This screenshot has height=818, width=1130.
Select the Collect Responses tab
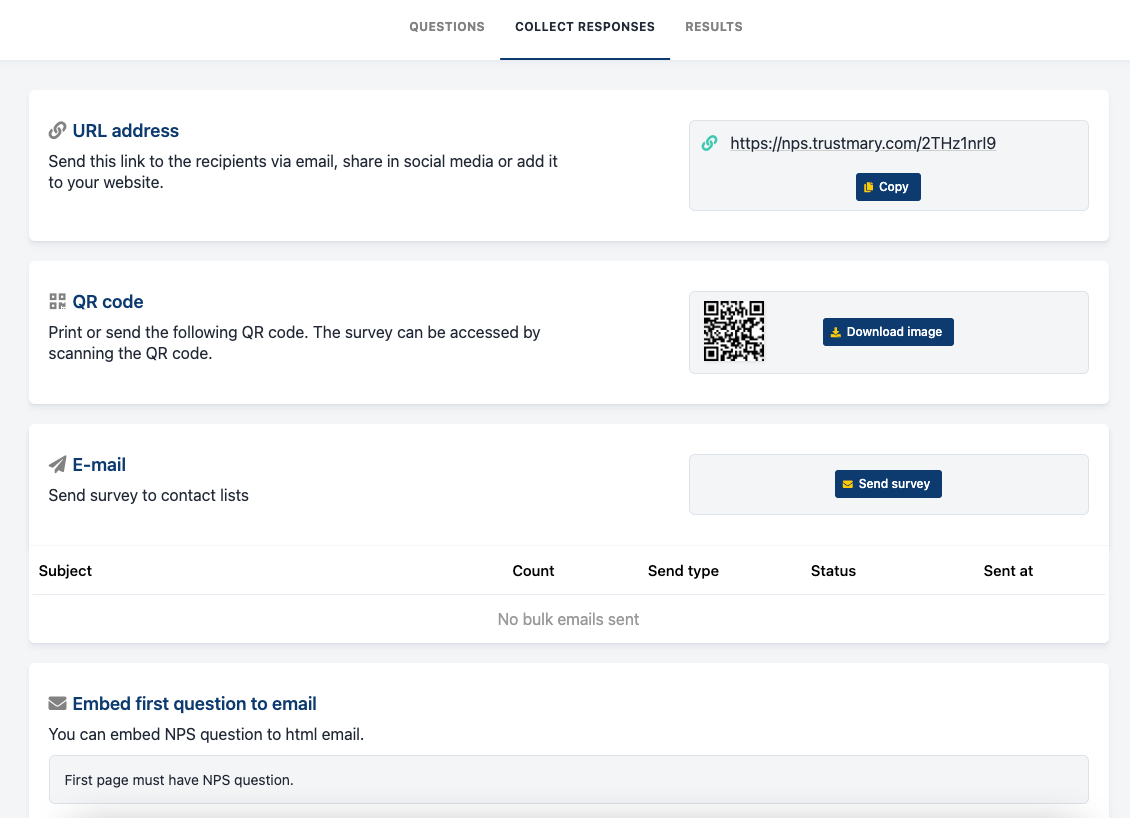585,27
